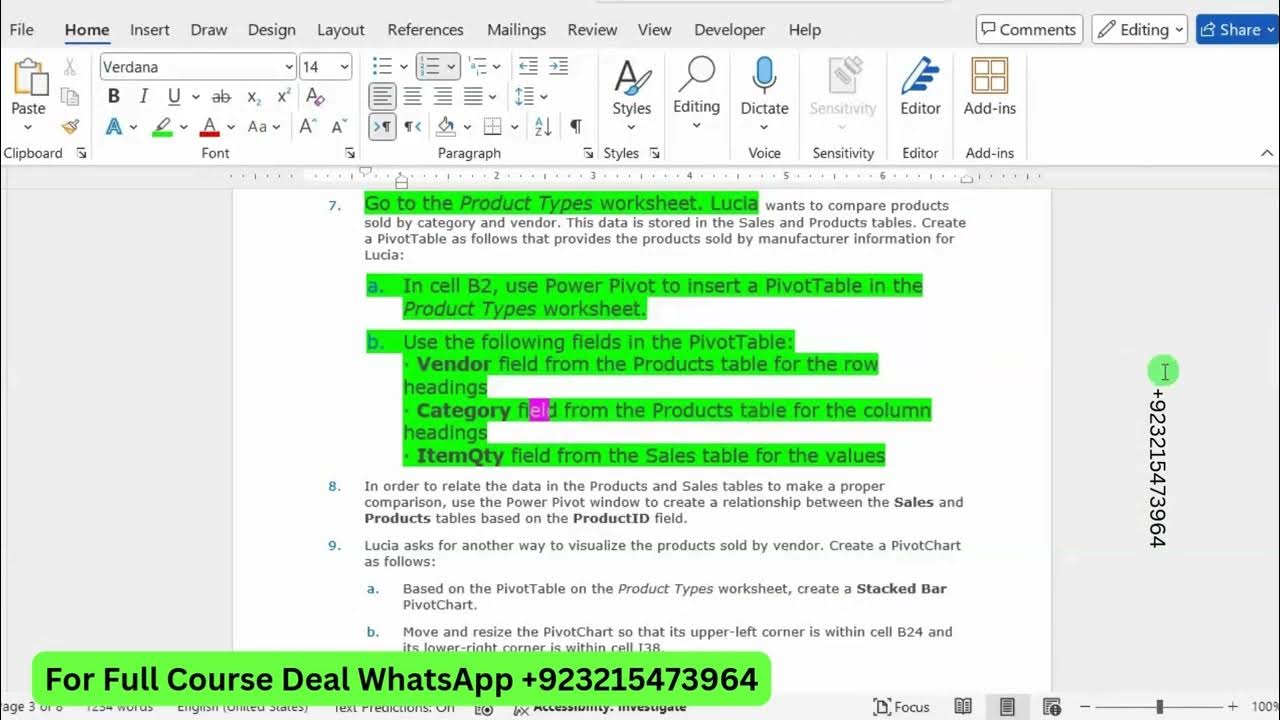The height and width of the screenshot is (720, 1280).
Task: Switch to the Insert tab
Action: point(150,30)
